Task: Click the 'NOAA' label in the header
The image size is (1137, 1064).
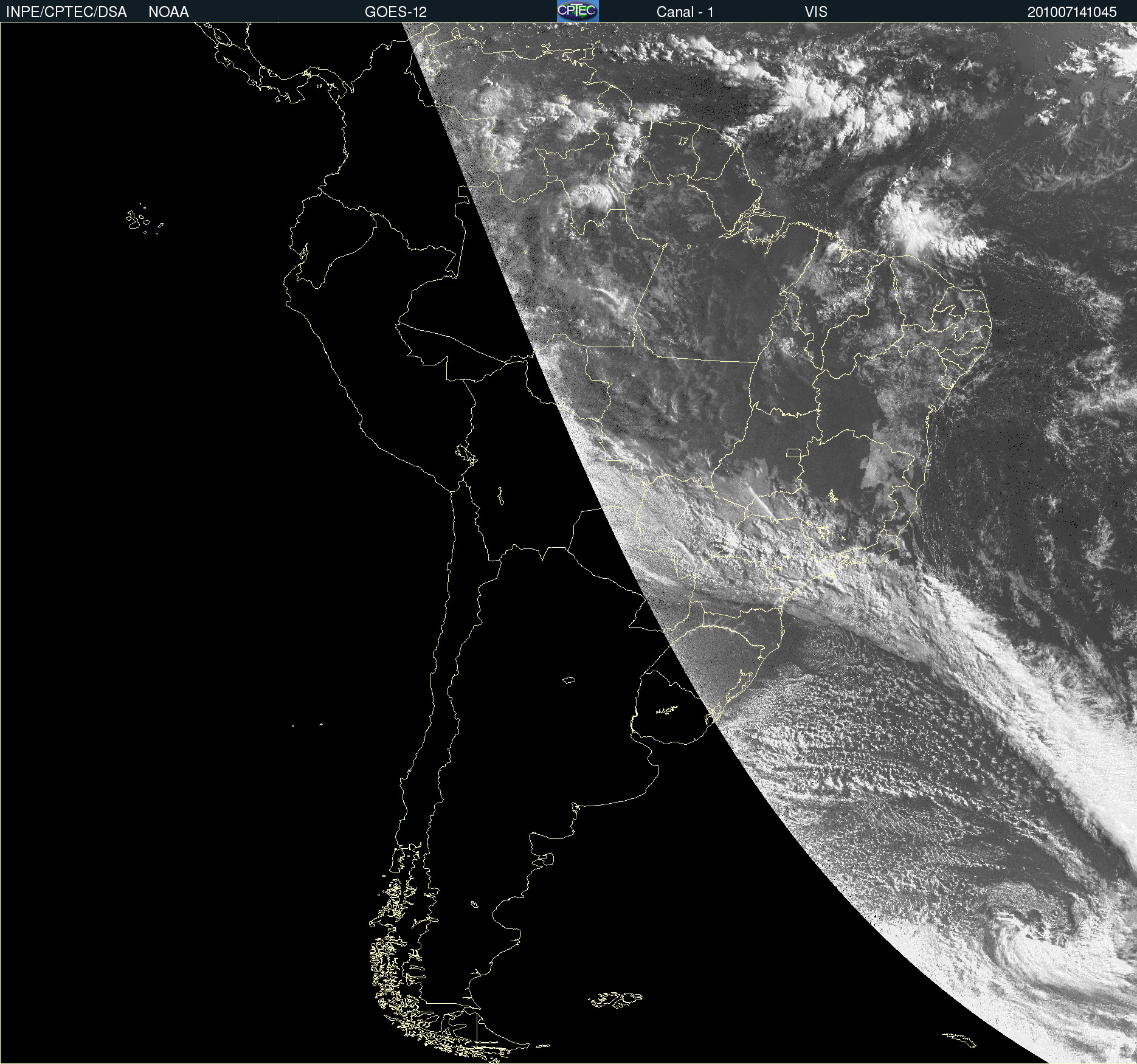Action: (x=168, y=12)
